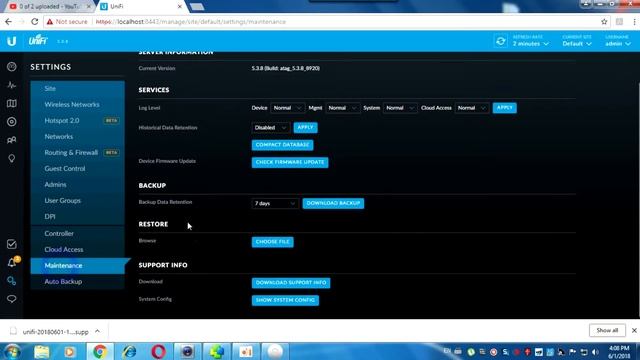The width and height of the screenshot is (640, 360).
Task: Close the downloads bar
Action: [634, 331]
